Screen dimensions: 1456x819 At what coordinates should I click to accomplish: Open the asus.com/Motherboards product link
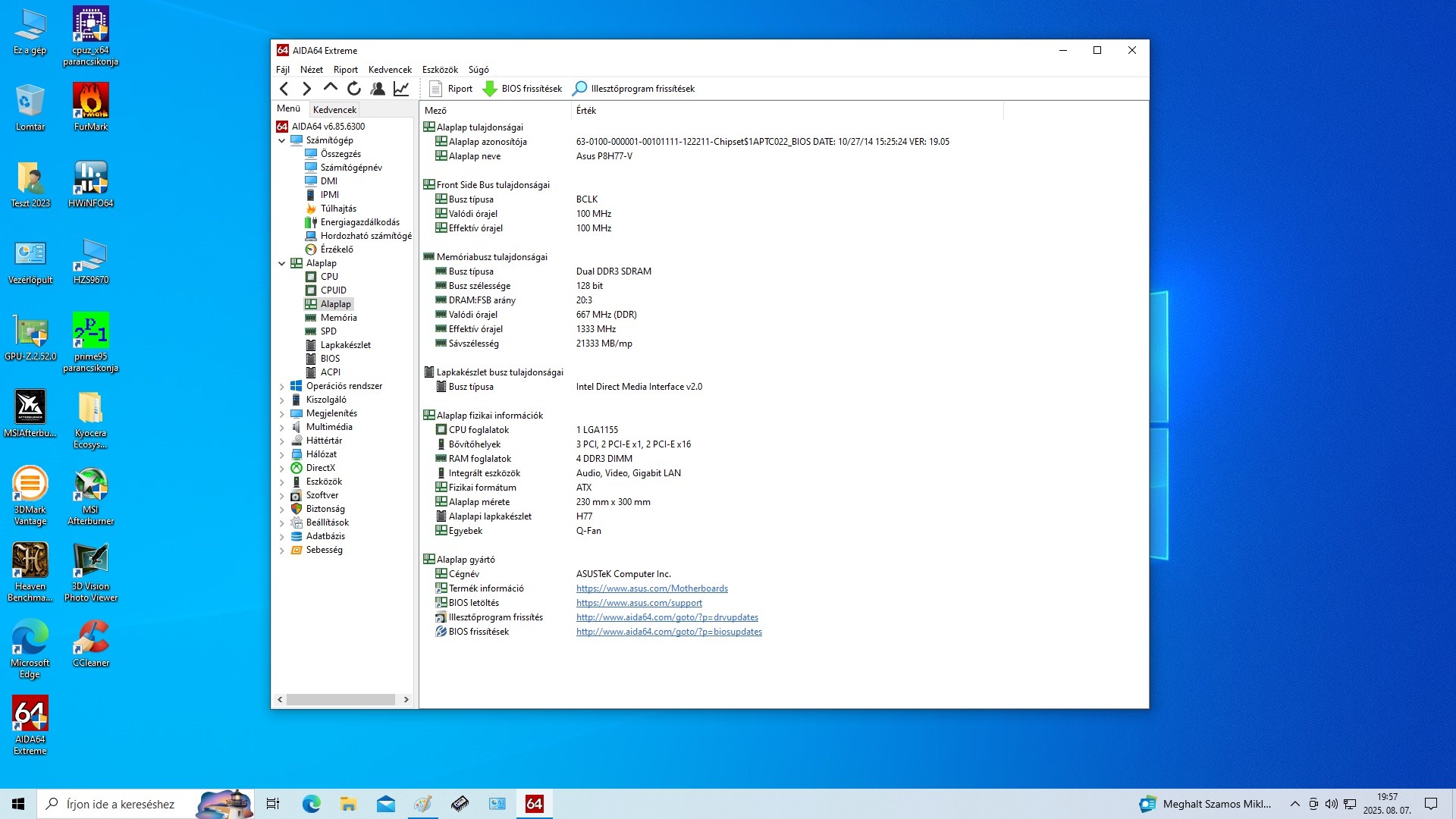point(651,588)
